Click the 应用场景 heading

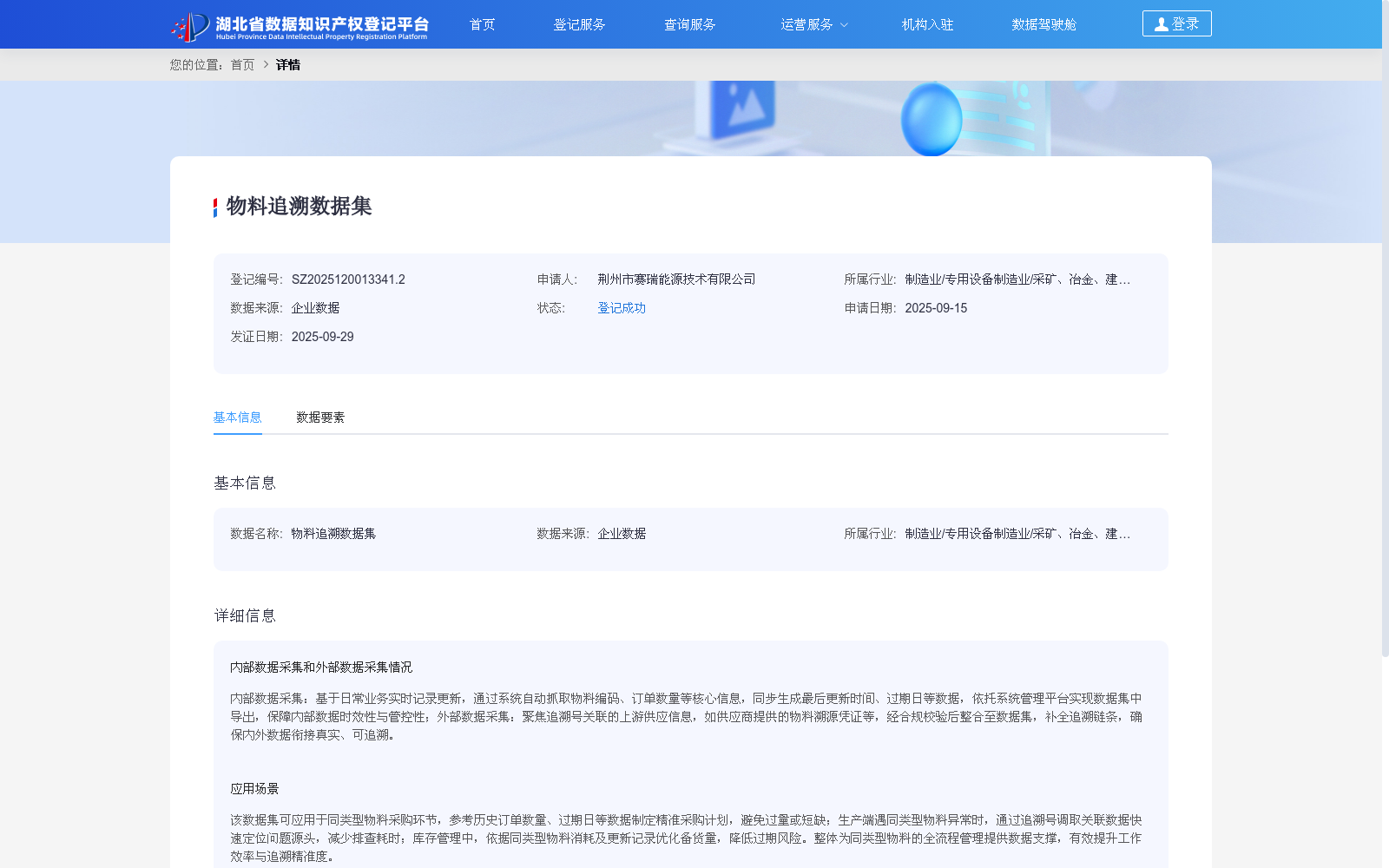[x=254, y=789]
